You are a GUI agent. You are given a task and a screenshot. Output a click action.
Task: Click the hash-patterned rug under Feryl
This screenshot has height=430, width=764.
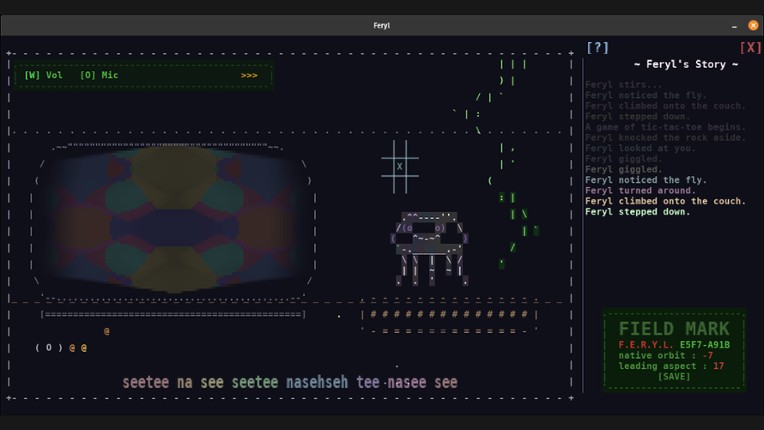tap(448, 314)
